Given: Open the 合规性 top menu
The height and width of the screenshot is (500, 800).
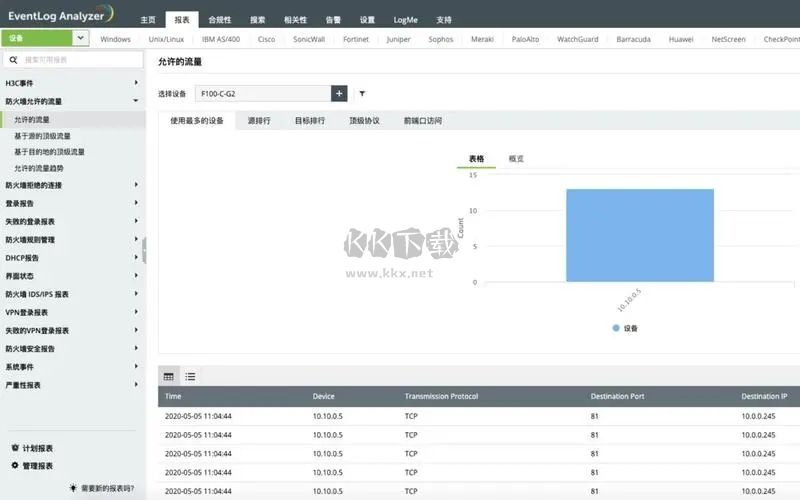Looking at the screenshot, I should click(220, 20).
